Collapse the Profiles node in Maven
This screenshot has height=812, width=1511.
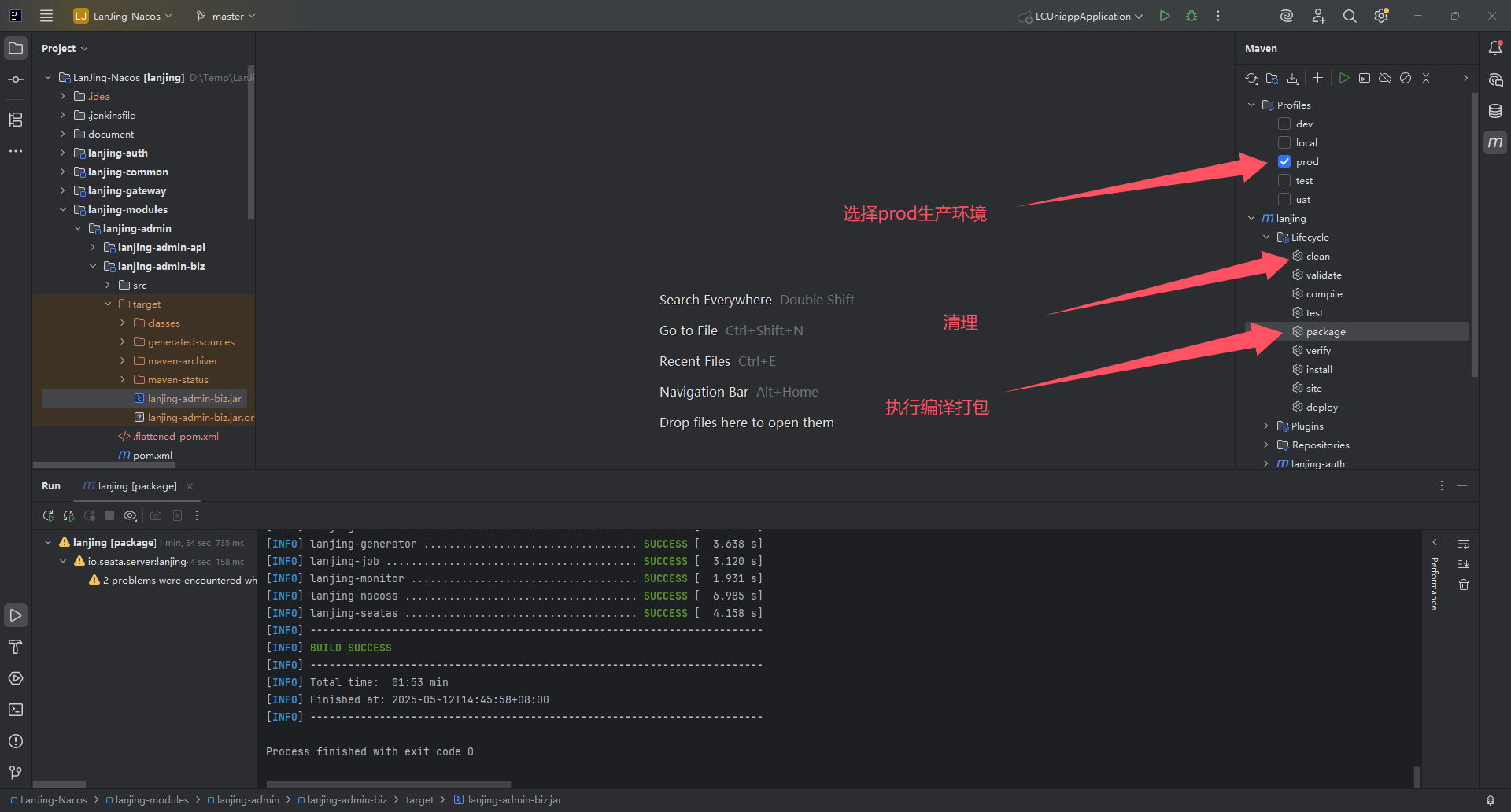pyautogui.click(x=1251, y=105)
